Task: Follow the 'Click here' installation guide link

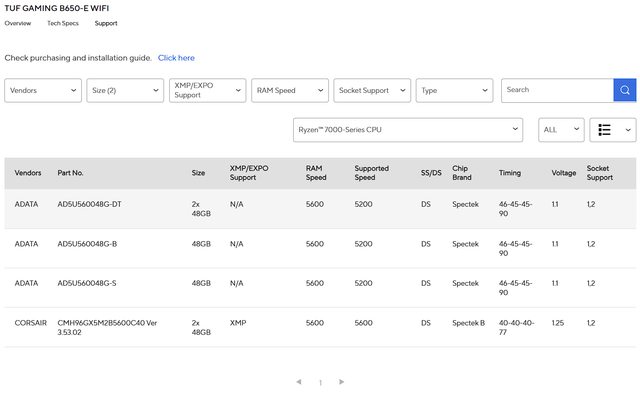Action: click(x=176, y=58)
